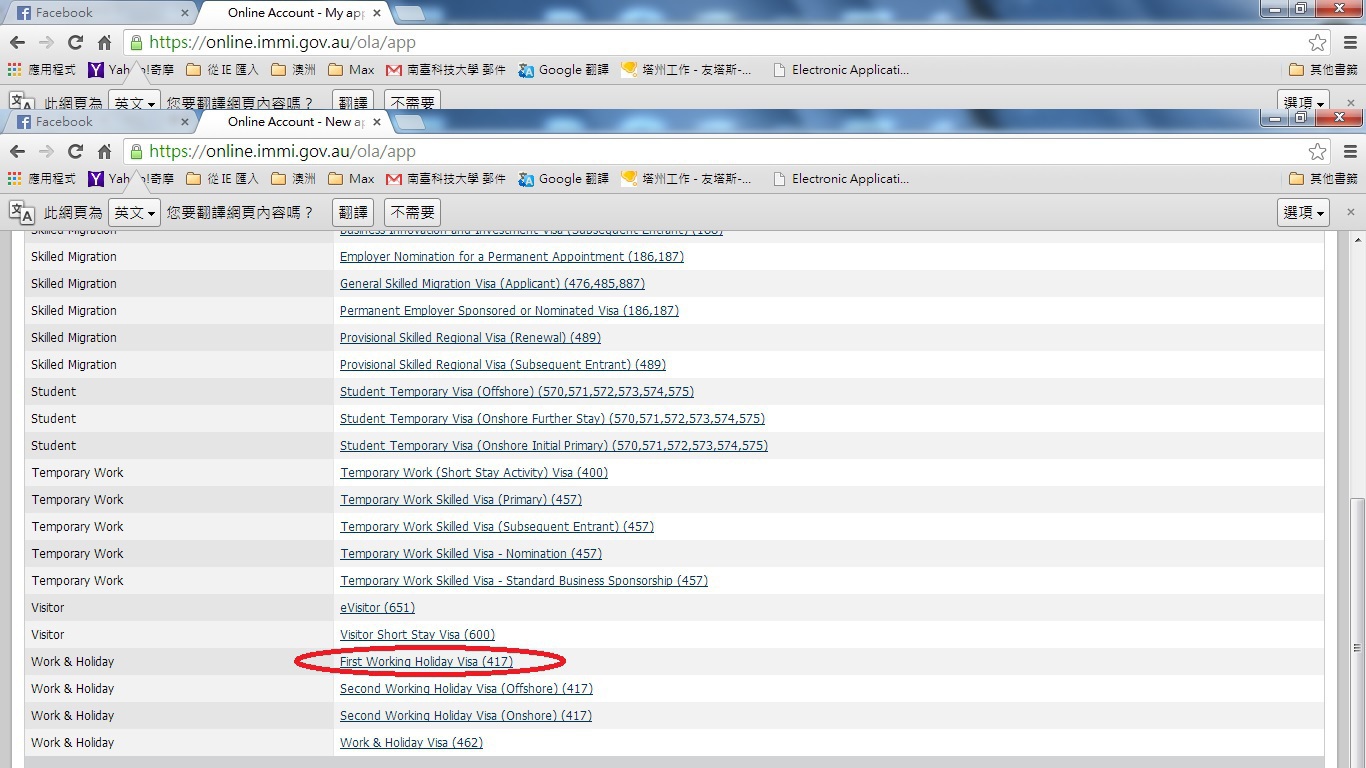Open Electronic Applicati... bookmark in New app window

[x=841, y=179]
